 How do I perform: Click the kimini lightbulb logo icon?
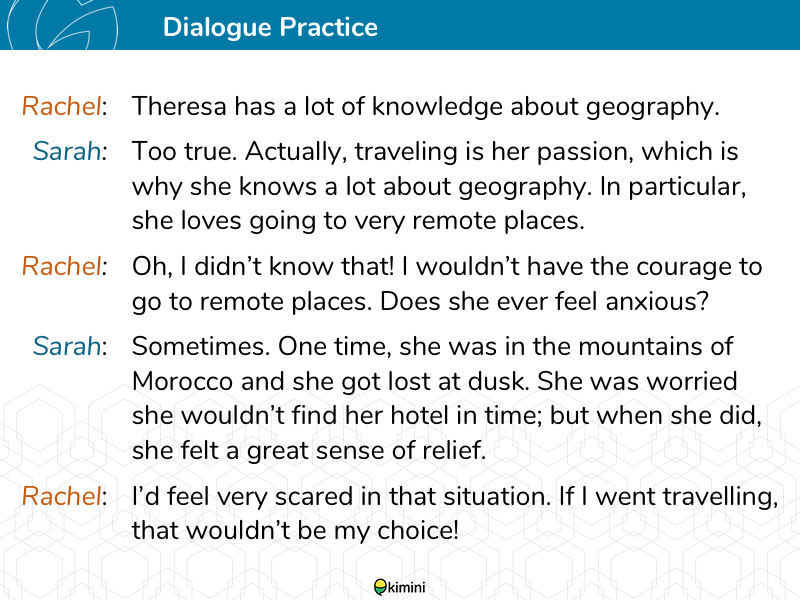point(380,588)
